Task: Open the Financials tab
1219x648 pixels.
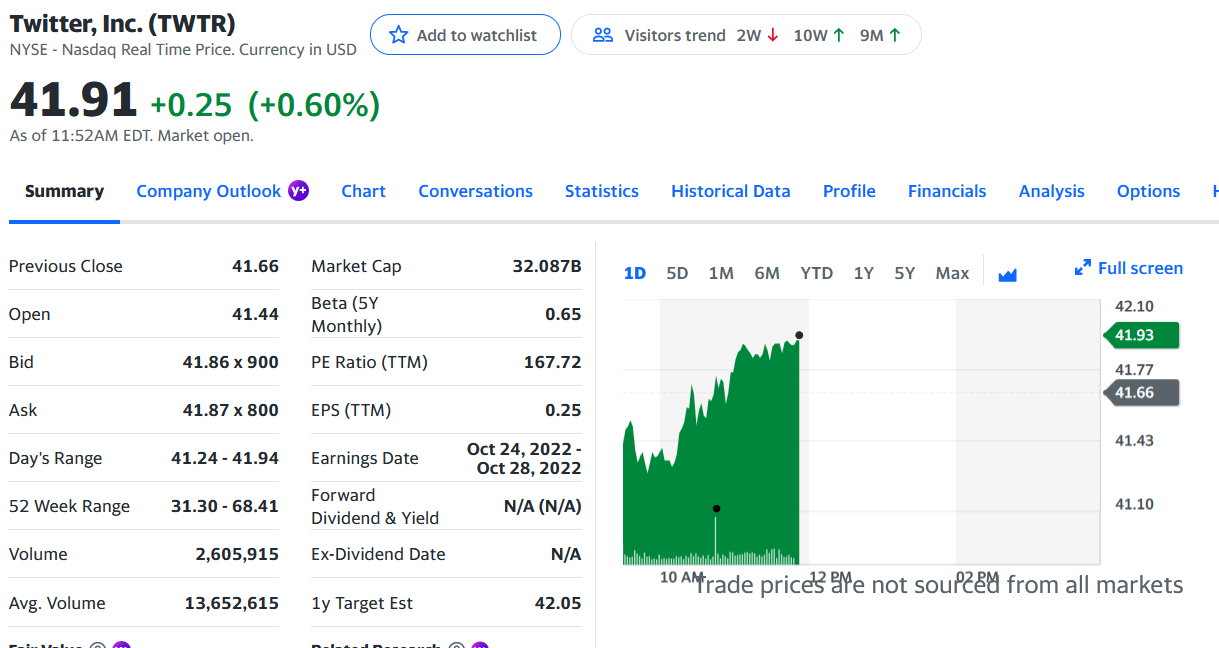Action: coord(947,191)
